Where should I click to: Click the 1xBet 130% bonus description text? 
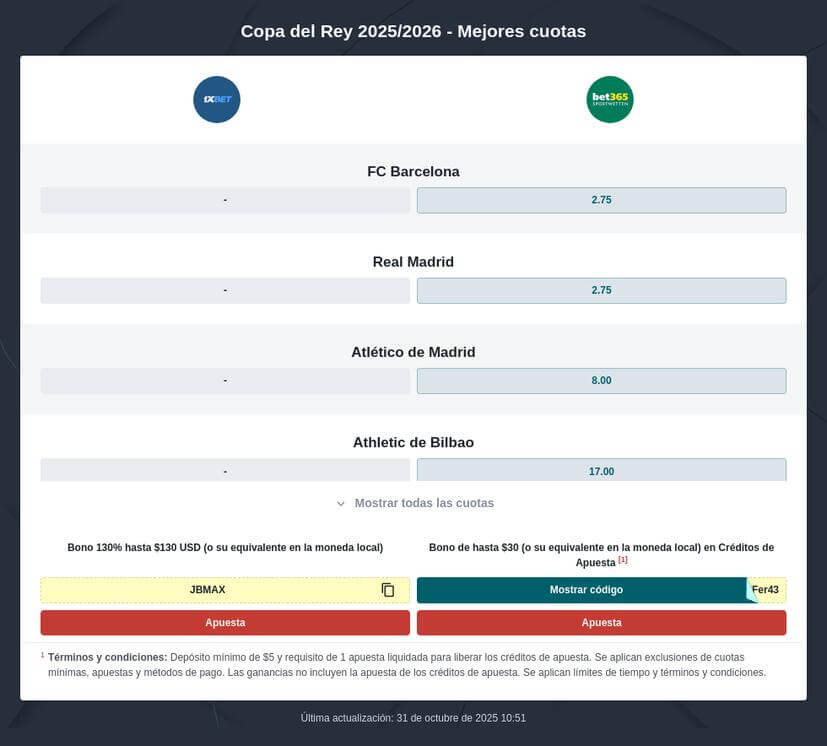(x=225, y=547)
